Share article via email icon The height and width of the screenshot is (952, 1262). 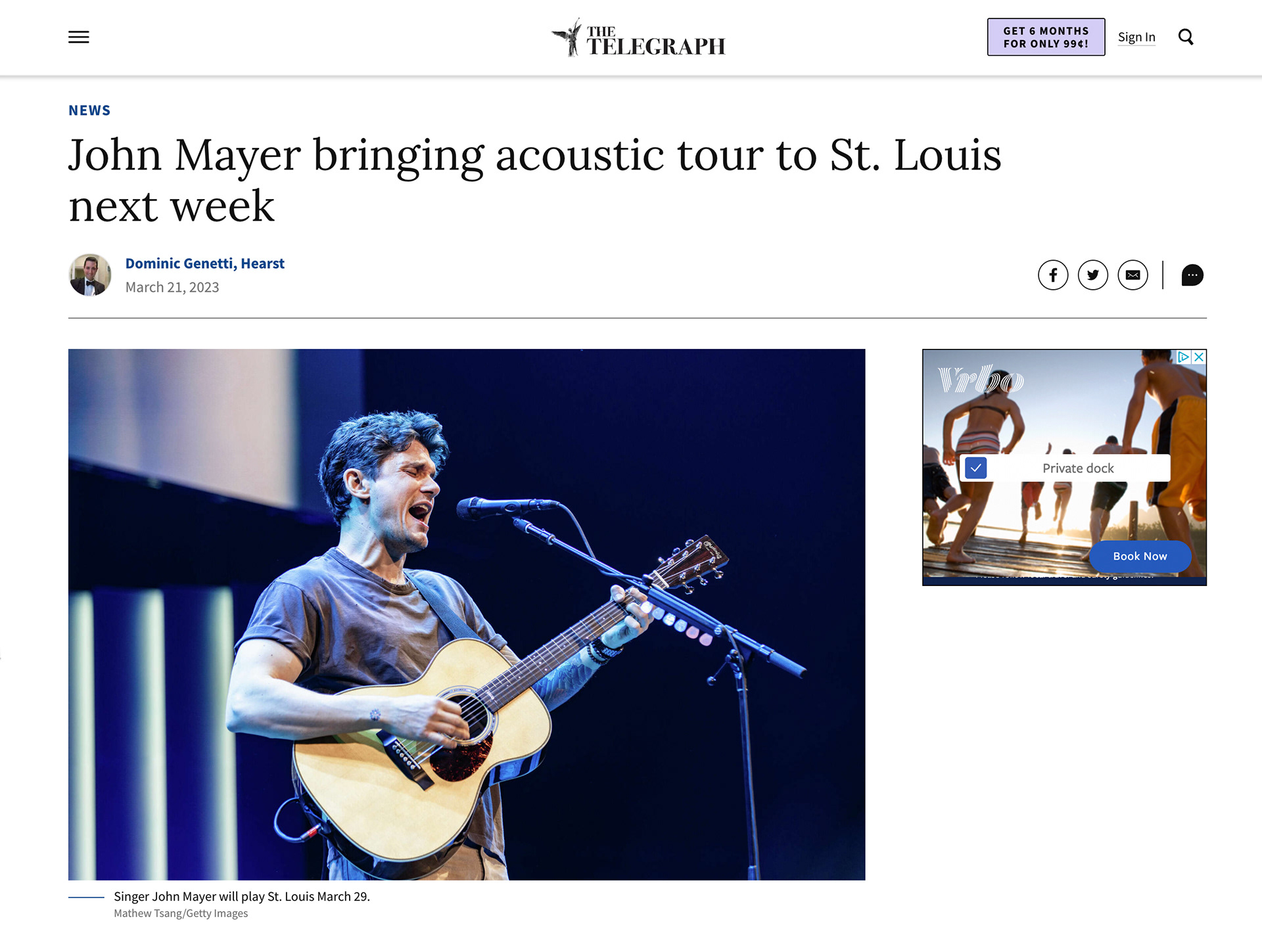(1133, 275)
